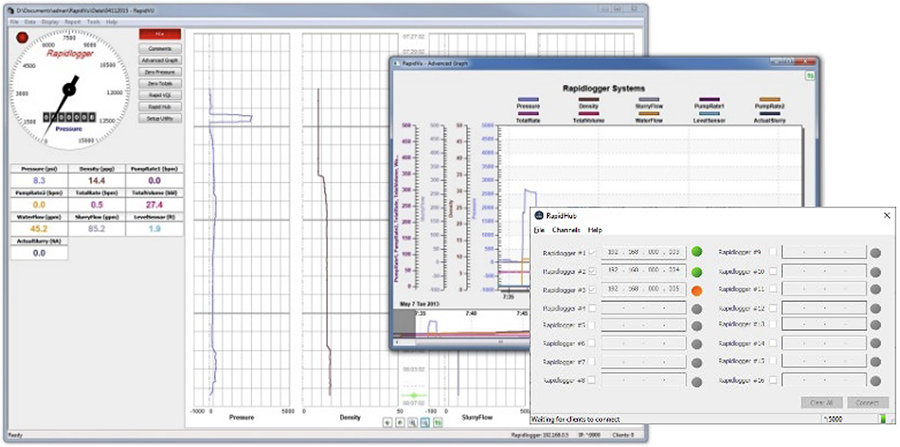
Task: Click the gray status light for Rapidlogger #9
Action: pos(875,253)
